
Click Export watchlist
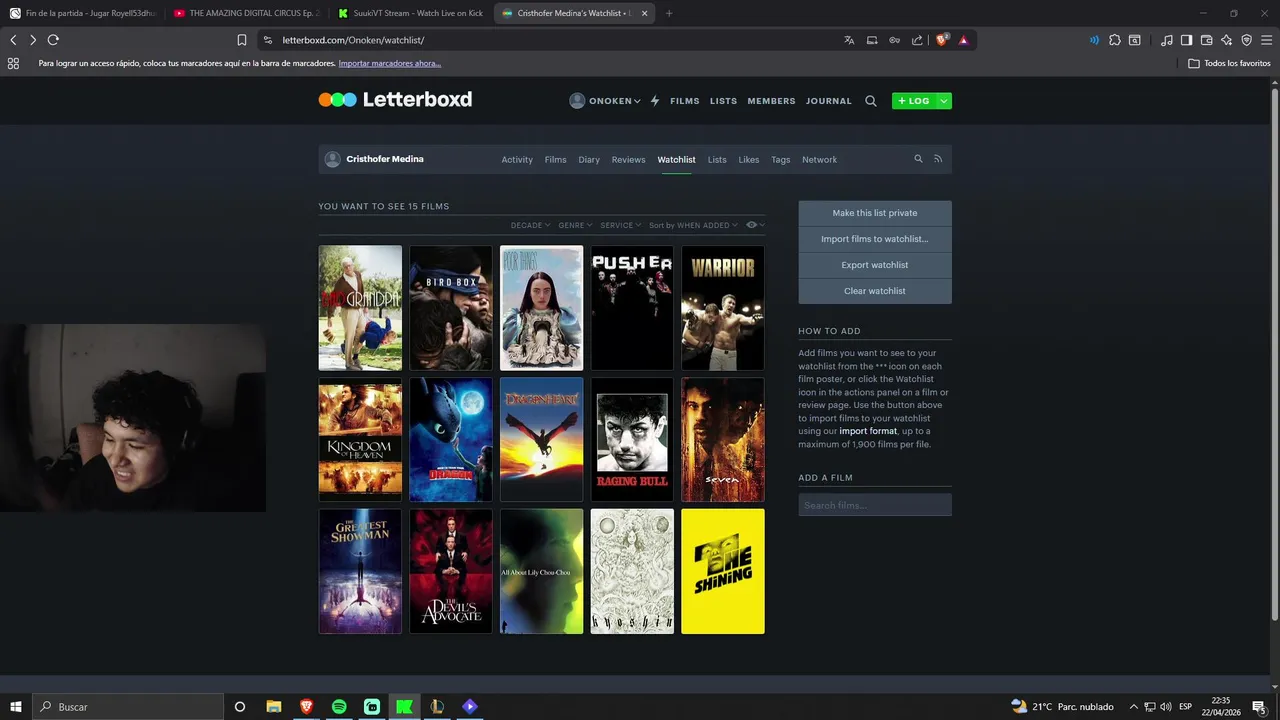pyautogui.click(x=875, y=265)
